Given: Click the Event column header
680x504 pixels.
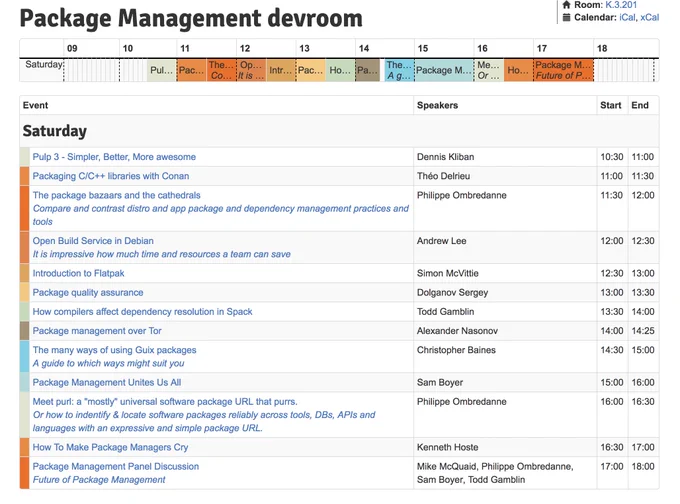Looking at the screenshot, I should 36,105.
